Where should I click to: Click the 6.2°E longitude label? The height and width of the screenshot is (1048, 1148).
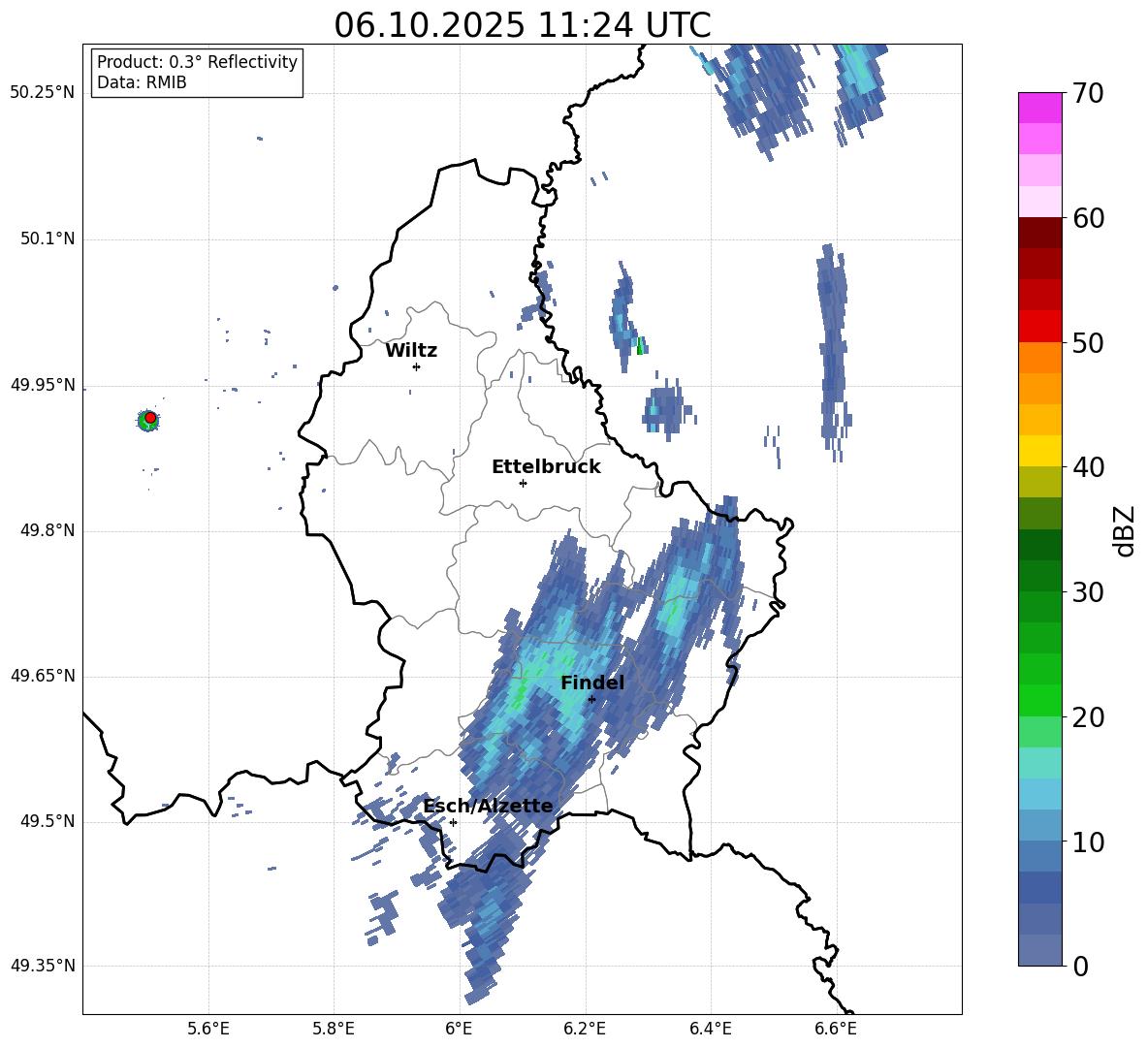click(x=585, y=1029)
